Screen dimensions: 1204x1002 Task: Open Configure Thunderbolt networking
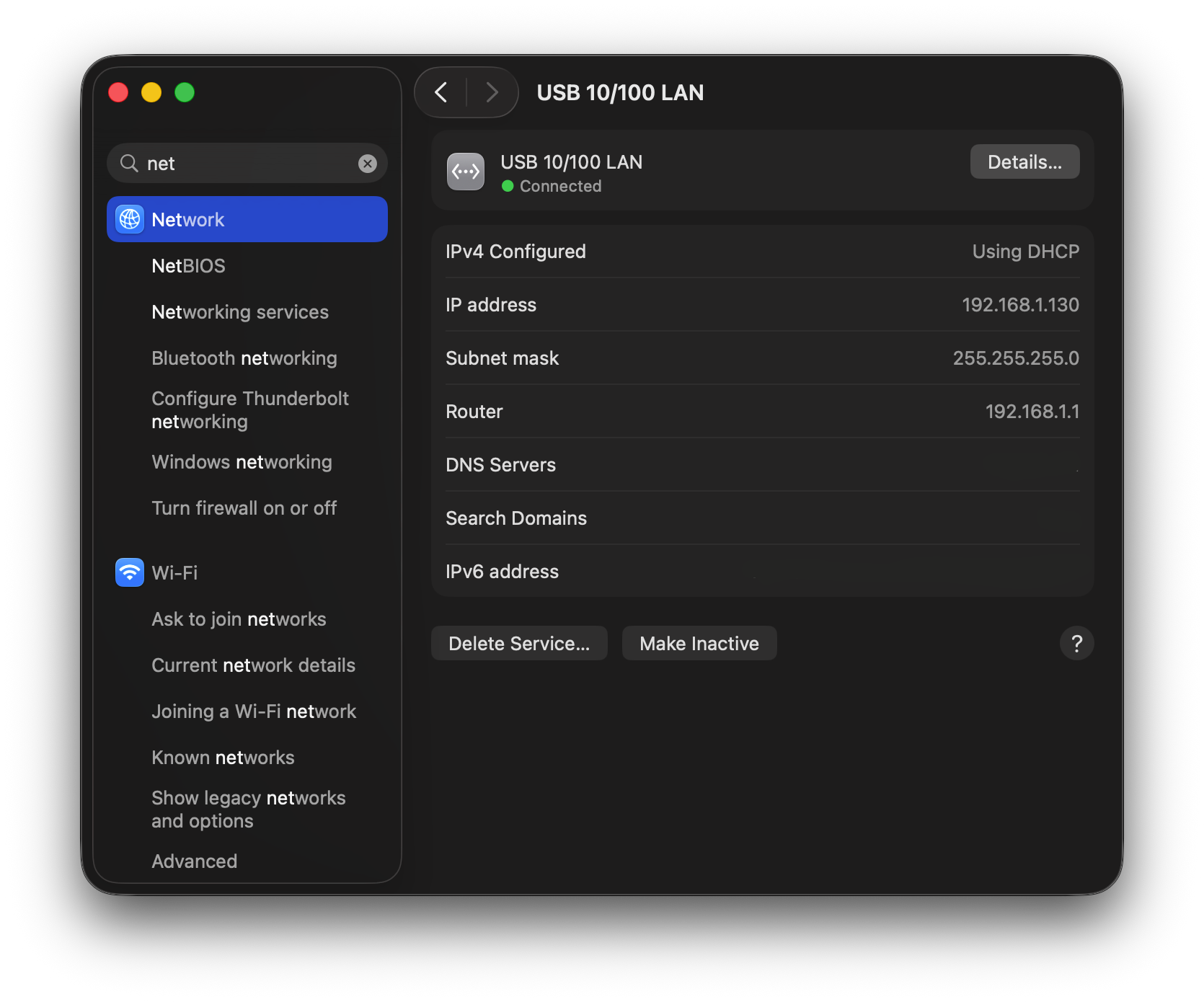click(x=249, y=410)
